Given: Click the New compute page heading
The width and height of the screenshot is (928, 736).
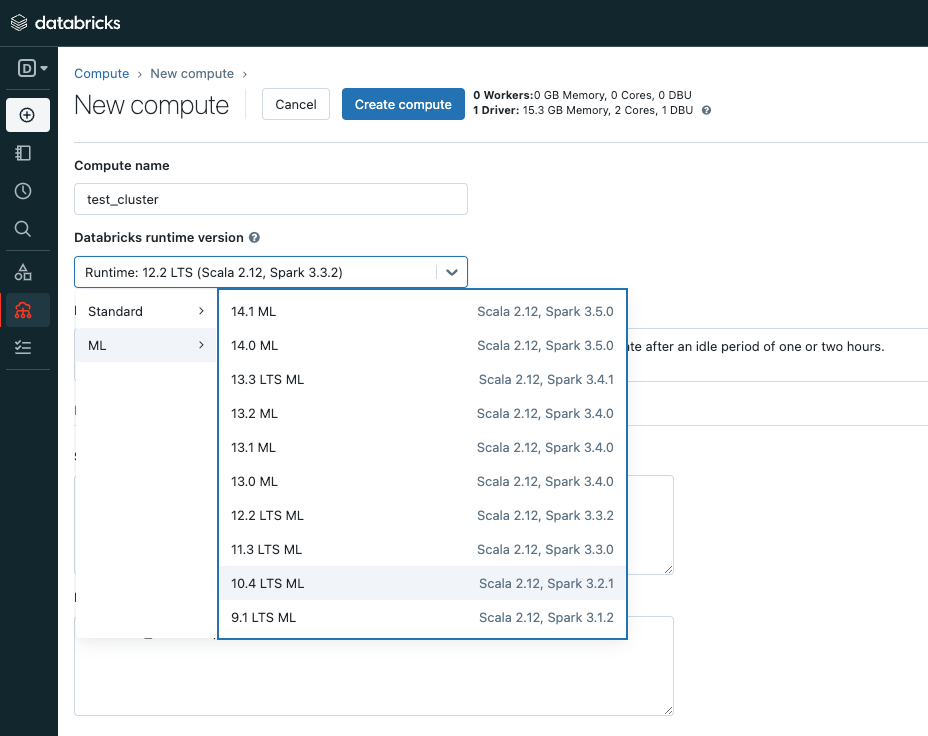Looking at the screenshot, I should pos(152,105).
